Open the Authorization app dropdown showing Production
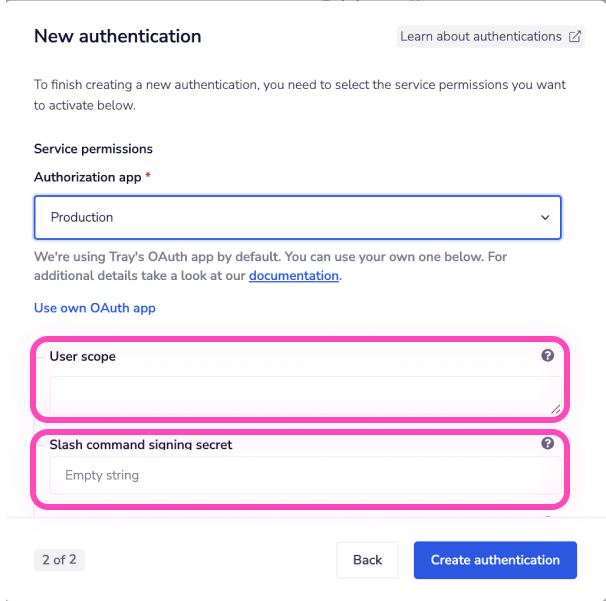 (297, 217)
